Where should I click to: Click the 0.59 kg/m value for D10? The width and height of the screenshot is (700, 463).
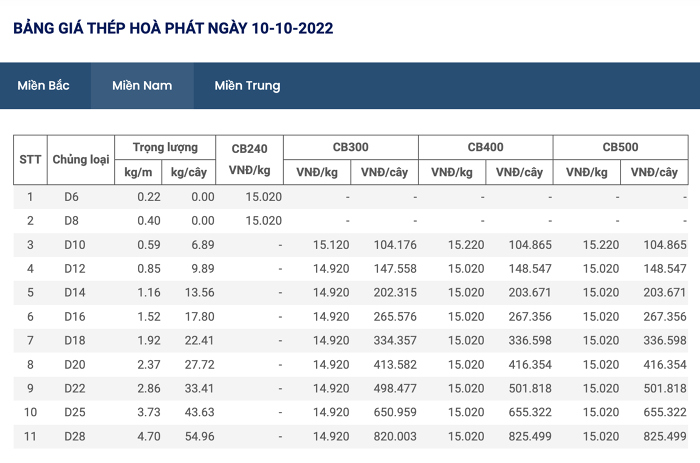149,245
